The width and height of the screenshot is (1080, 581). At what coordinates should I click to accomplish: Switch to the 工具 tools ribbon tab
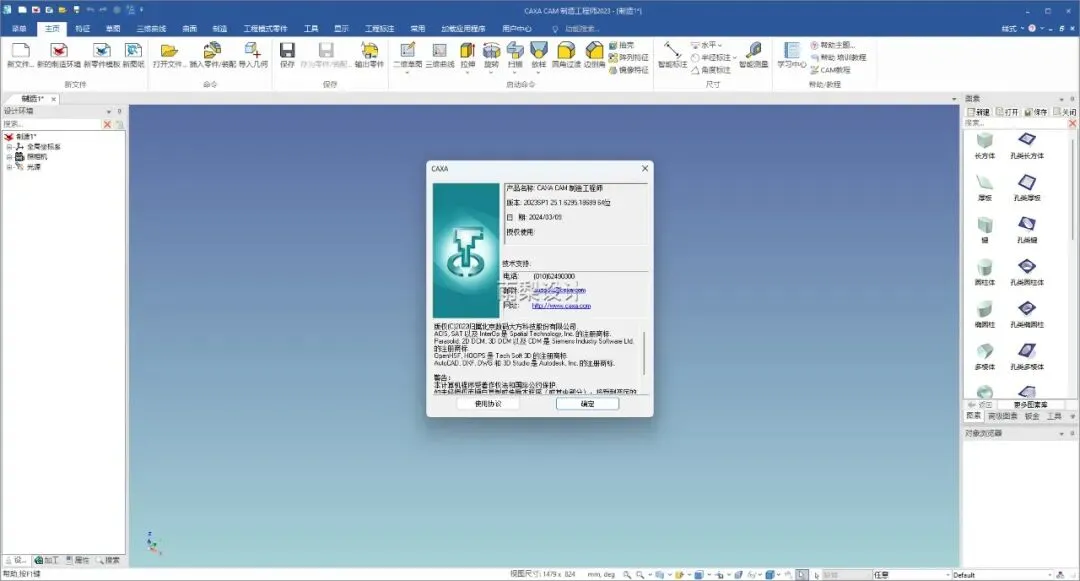click(311, 29)
